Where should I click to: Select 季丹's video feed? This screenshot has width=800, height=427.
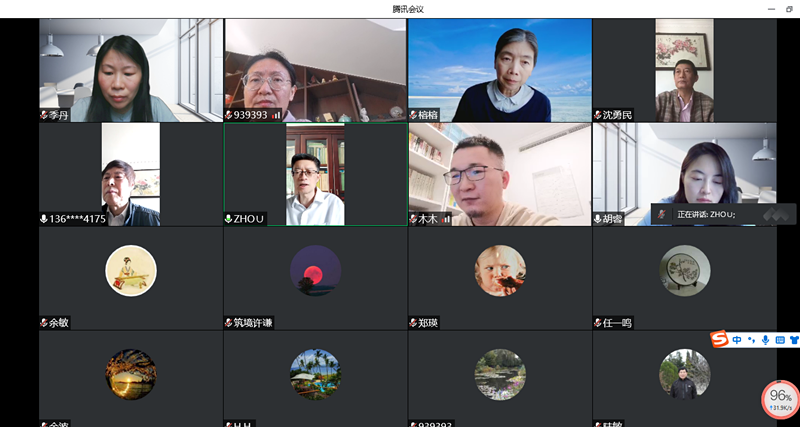click(x=131, y=70)
